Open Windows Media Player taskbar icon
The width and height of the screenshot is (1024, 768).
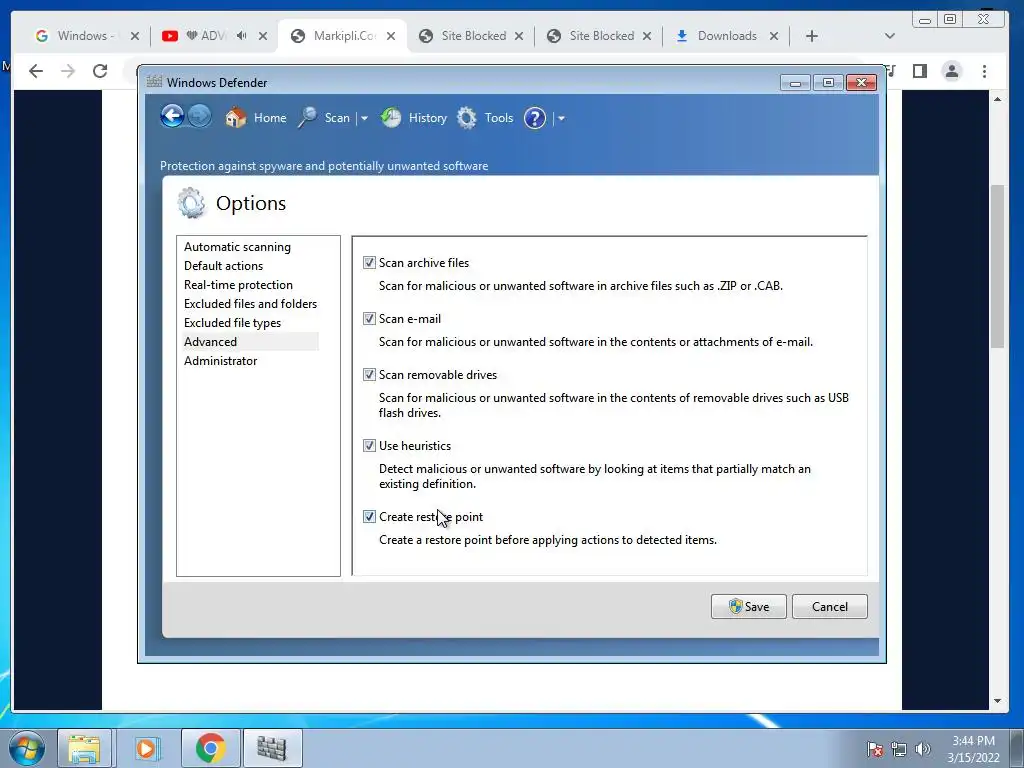[x=146, y=748]
